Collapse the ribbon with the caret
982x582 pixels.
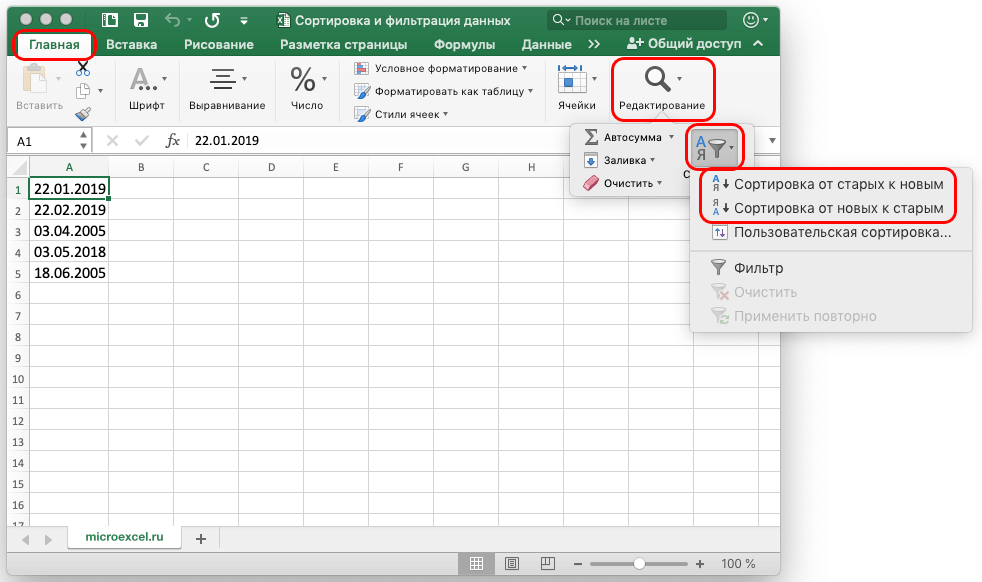pyautogui.click(x=758, y=44)
